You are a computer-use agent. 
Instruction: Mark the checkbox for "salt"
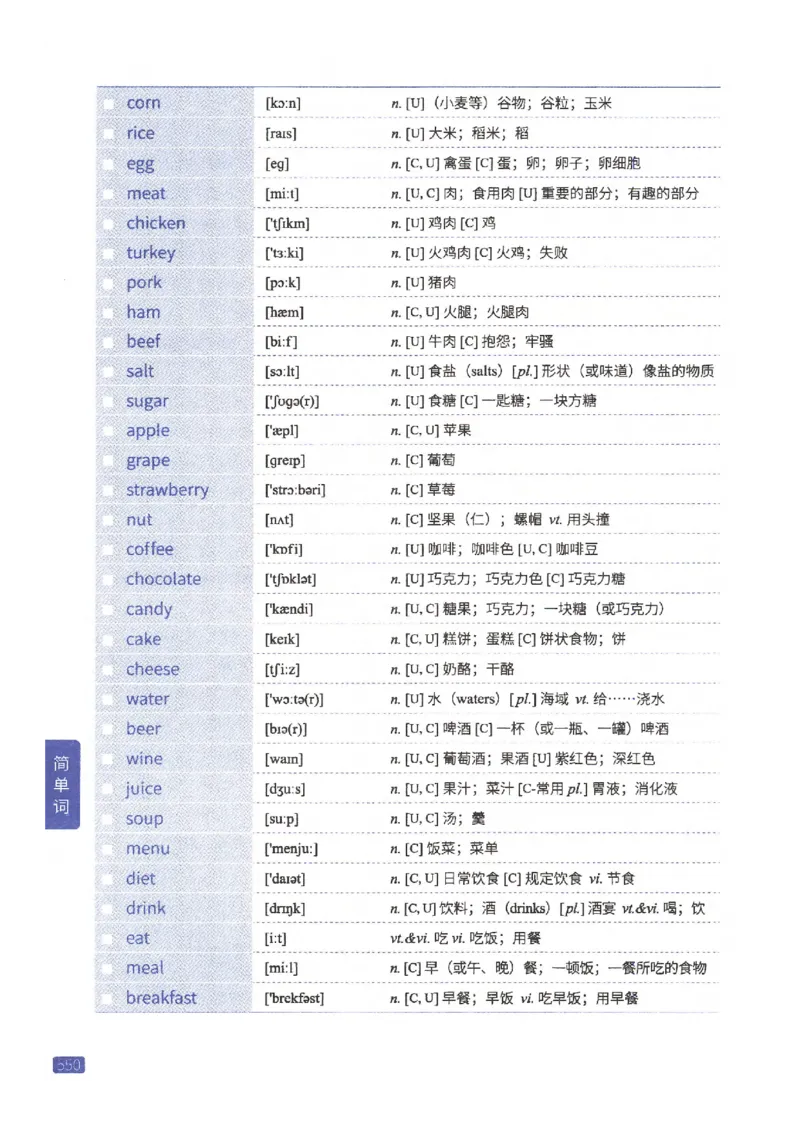(108, 371)
